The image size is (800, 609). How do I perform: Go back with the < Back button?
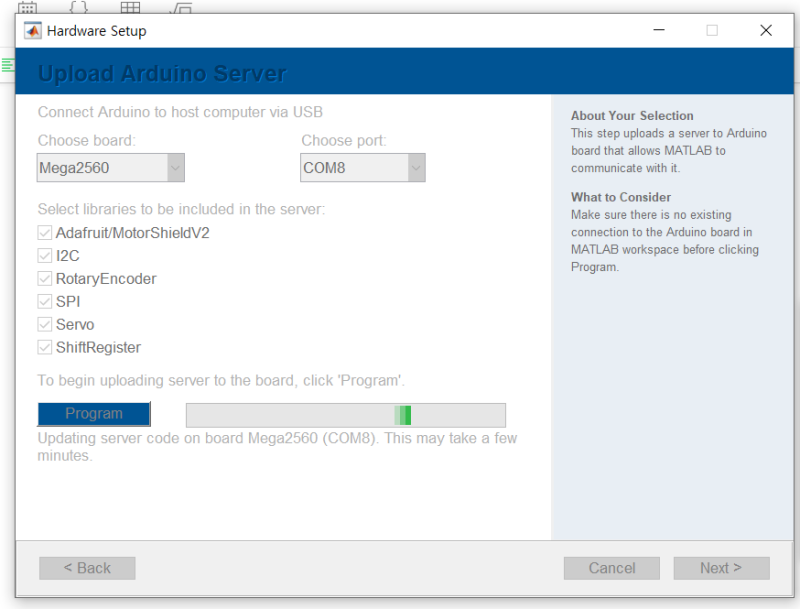87,568
